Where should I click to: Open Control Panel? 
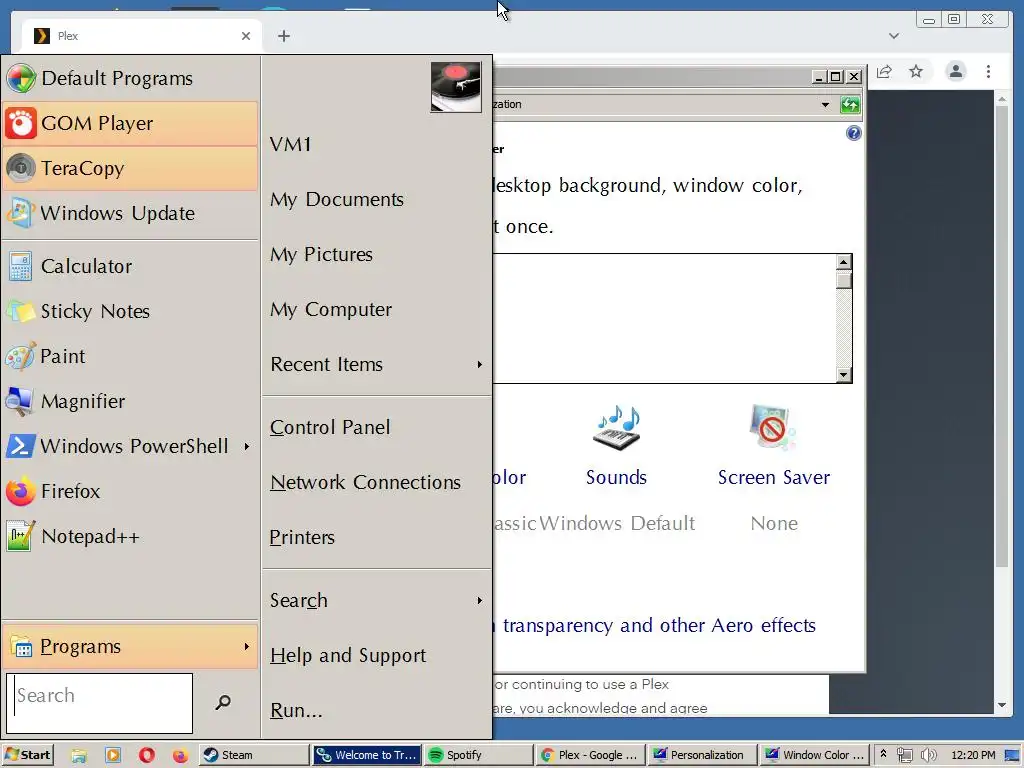(377, 427)
